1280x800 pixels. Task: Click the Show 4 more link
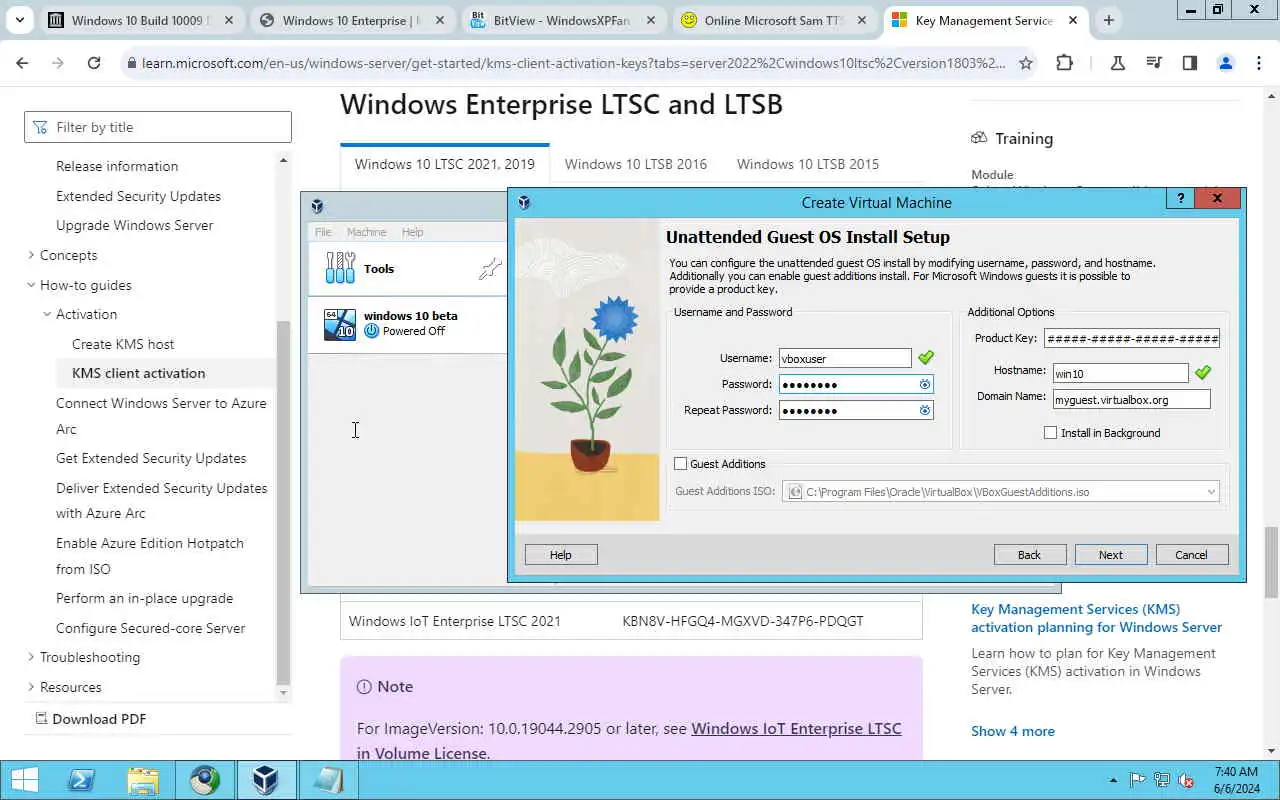coord(1013,731)
